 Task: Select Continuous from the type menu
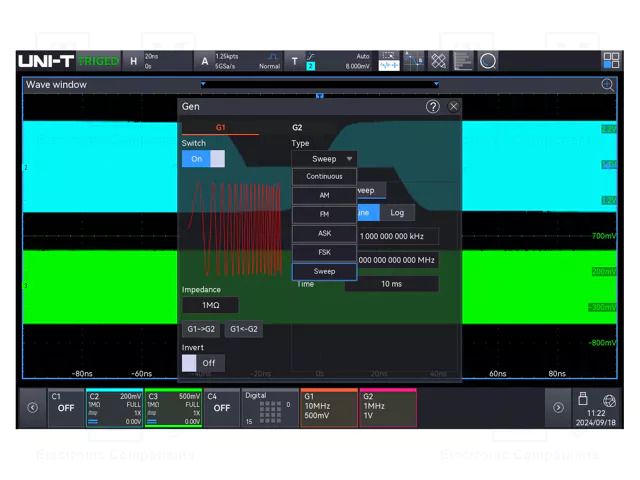pos(324,177)
